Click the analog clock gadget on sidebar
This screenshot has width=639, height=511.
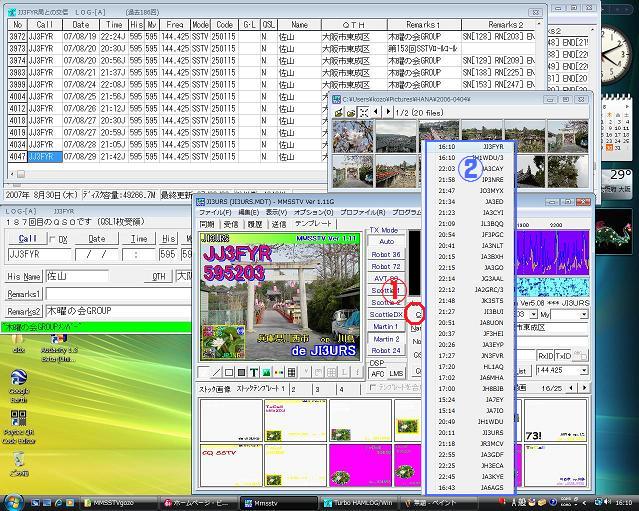click(x=617, y=55)
